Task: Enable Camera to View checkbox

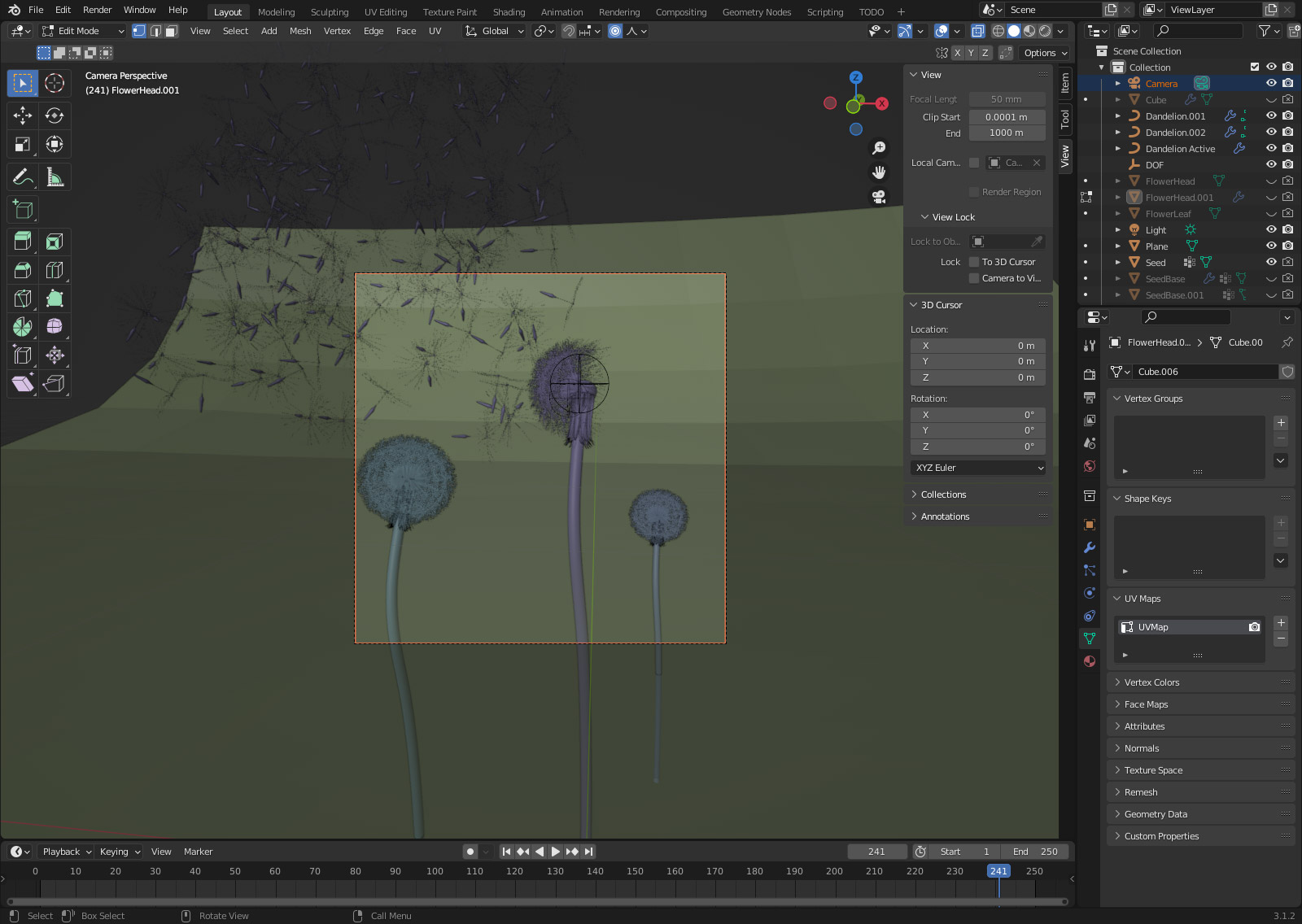Action: (x=974, y=278)
